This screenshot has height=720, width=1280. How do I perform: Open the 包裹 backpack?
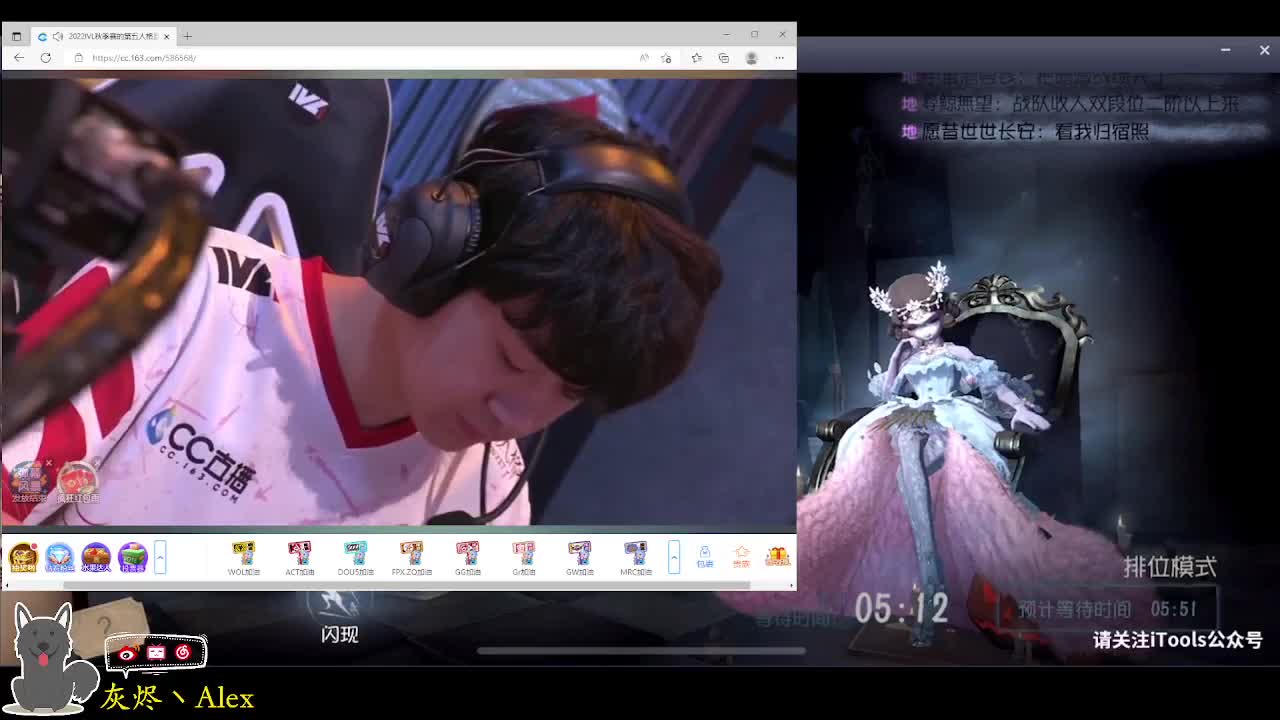[705, 557]
